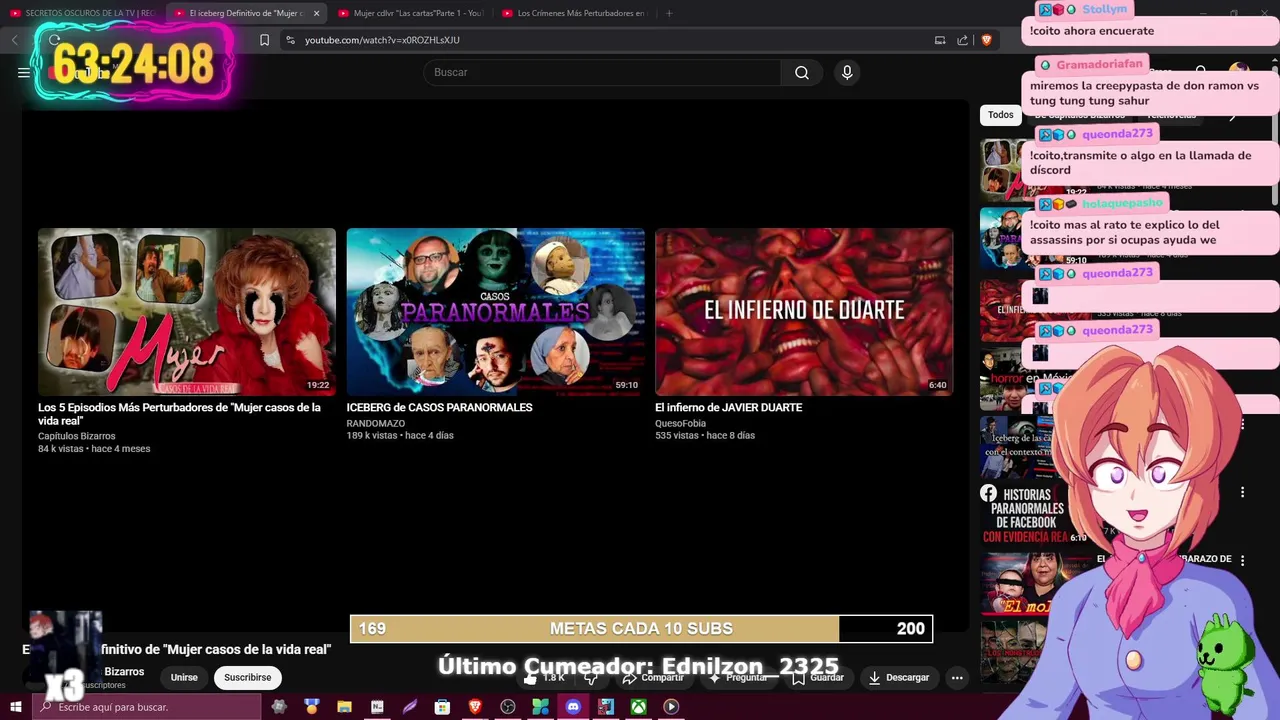Viewport: 1280px width, 720px height.
Task: Switch to Los Crímenes Más Perturbadores tab
Action: pyautogui.click(x=574, y=13)
